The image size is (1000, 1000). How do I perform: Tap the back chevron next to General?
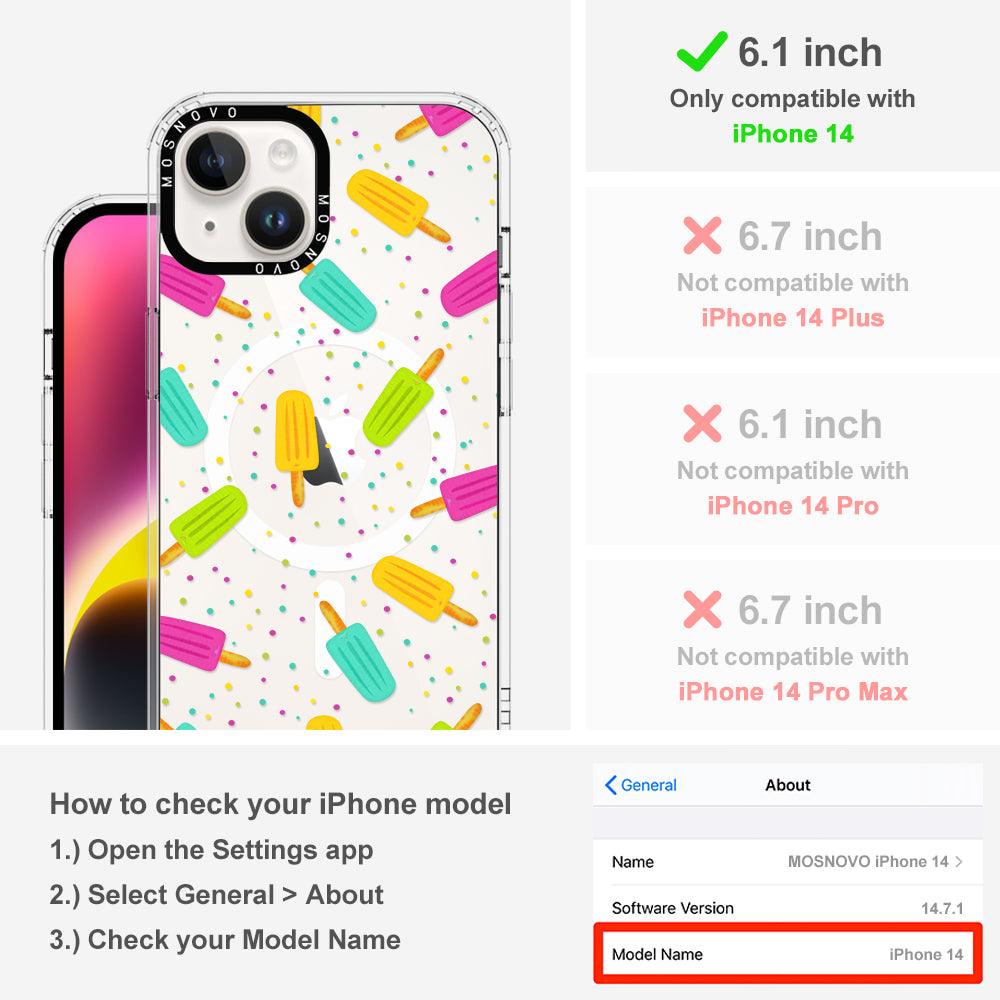click(610, 785)
